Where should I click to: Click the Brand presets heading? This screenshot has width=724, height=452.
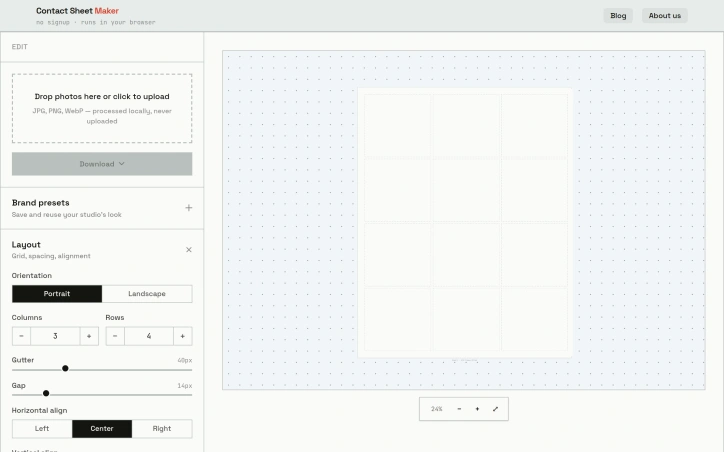pyautogui.click(x=41, y=203)
